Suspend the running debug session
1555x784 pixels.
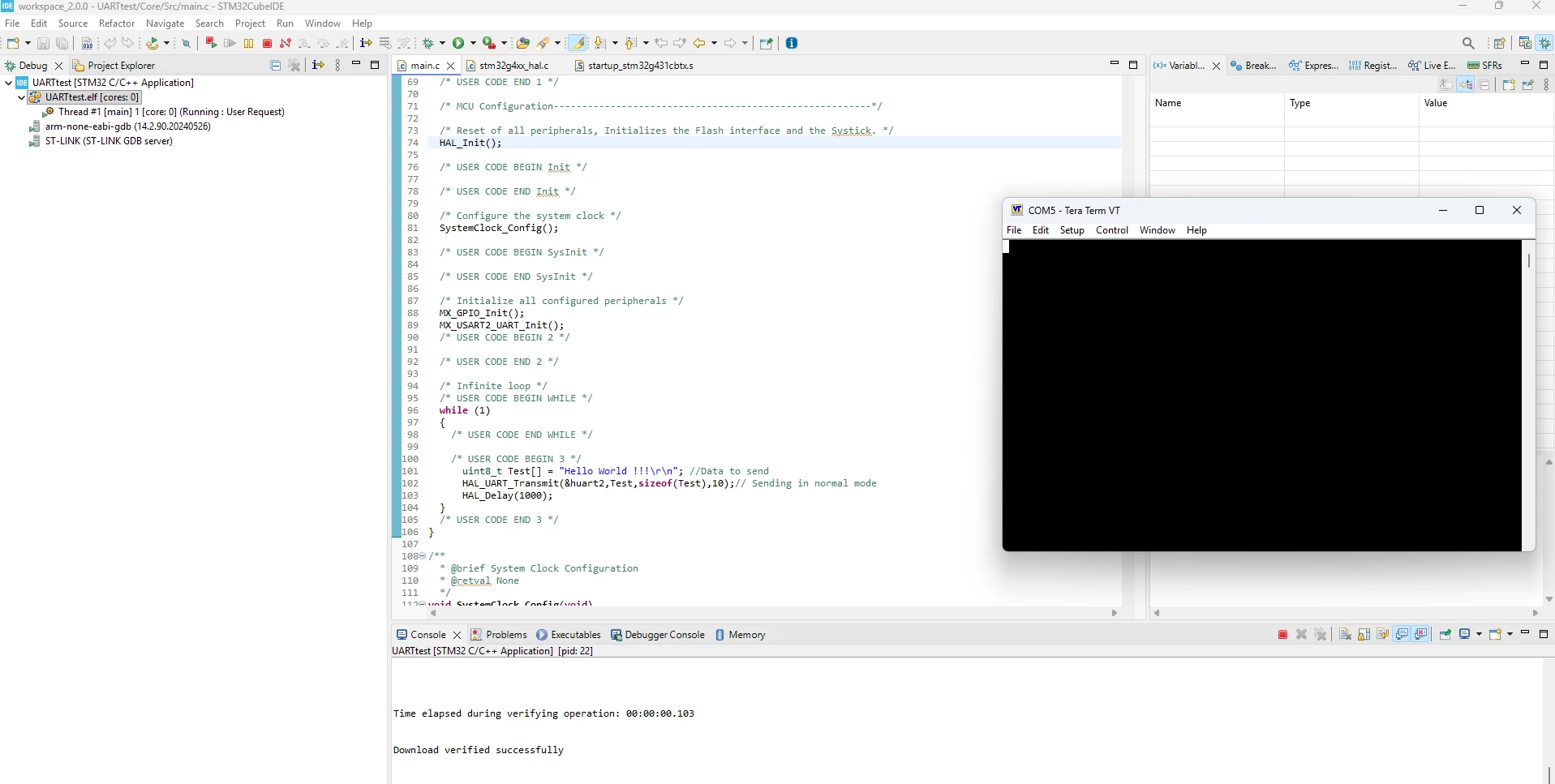248,43
